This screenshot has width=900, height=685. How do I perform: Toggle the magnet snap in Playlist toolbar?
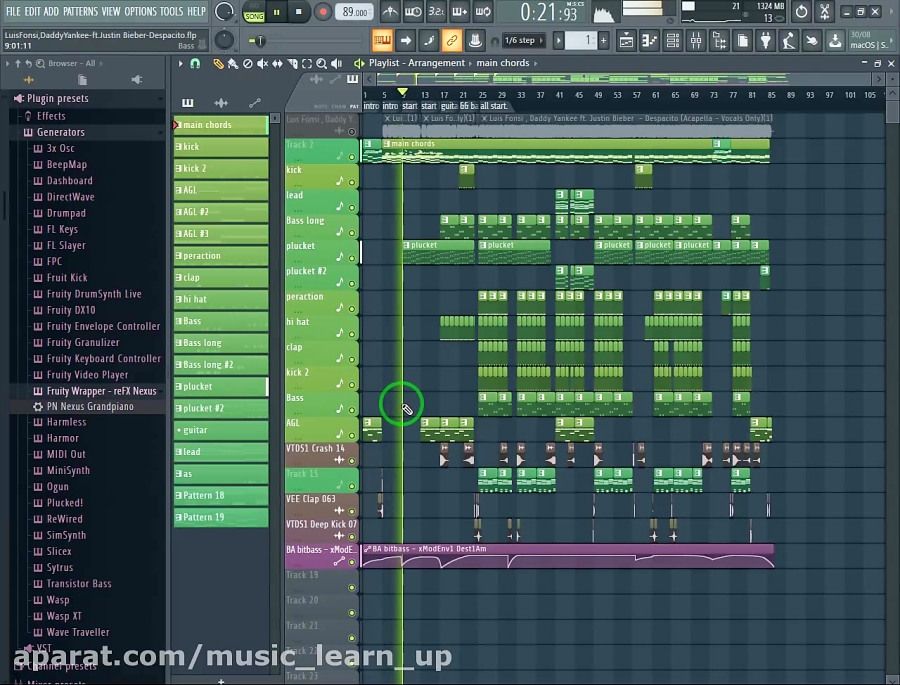coord(195,64)
